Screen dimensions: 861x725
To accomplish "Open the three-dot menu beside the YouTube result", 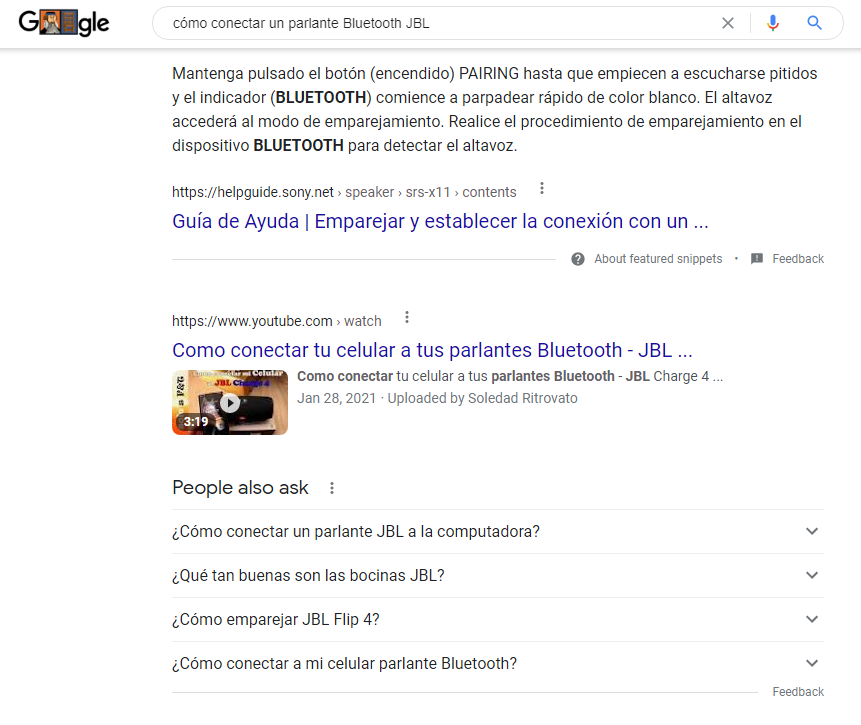I will click(x=407, y=316).
